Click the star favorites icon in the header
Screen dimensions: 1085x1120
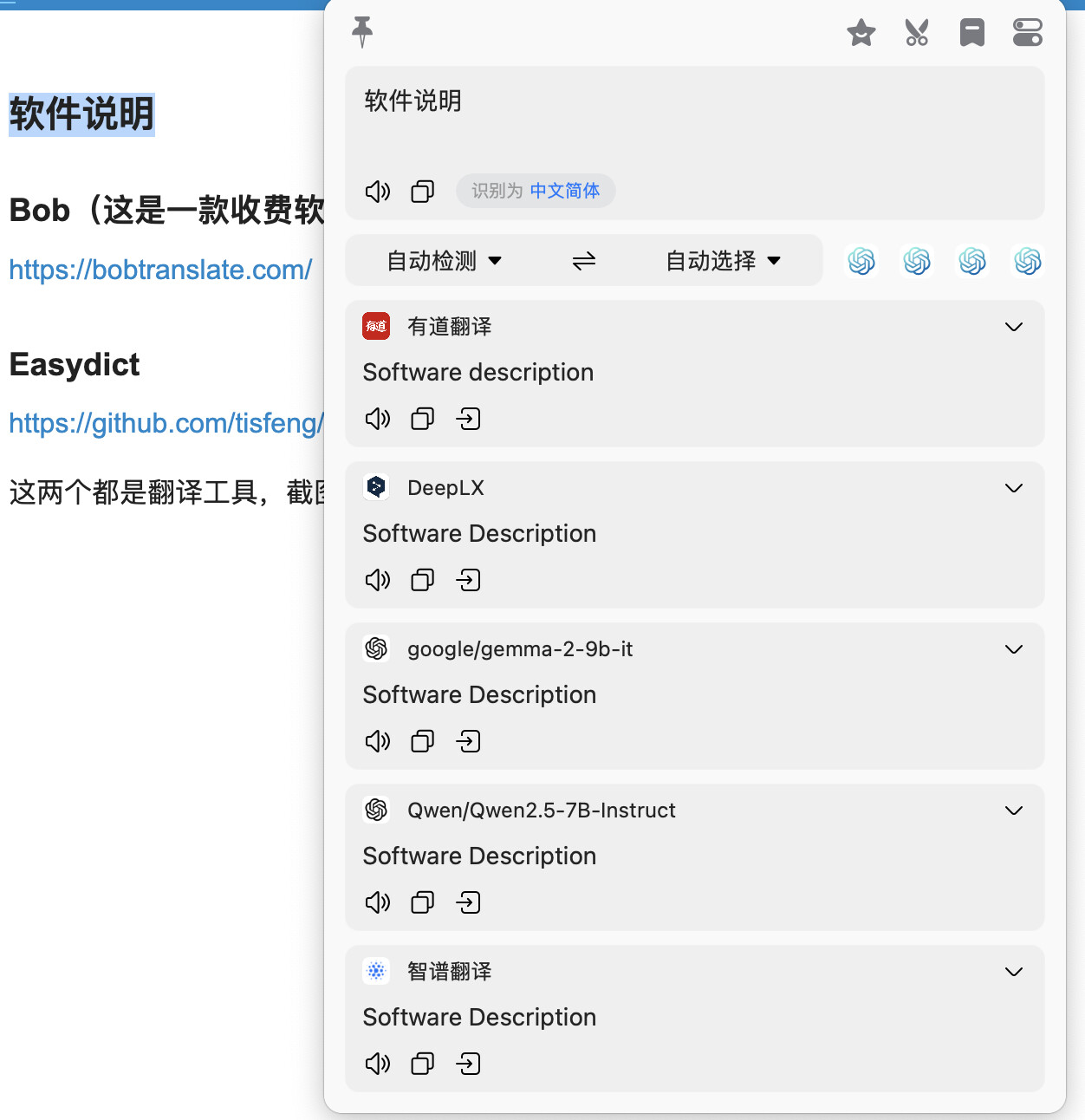(861, 33)
